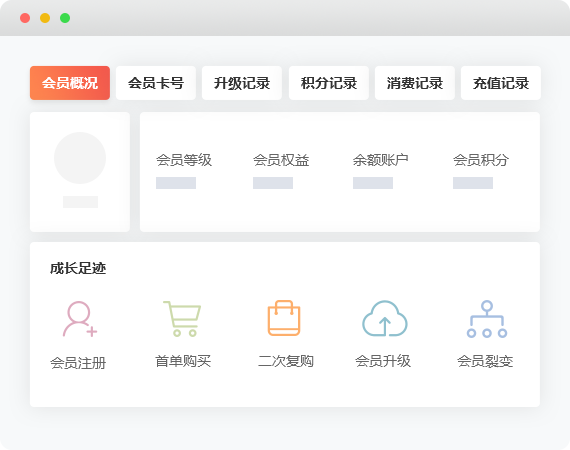The image size is (570, 450).
Task: Open the 二次复购 shopping bag icon
Action: tap(284, 318)
